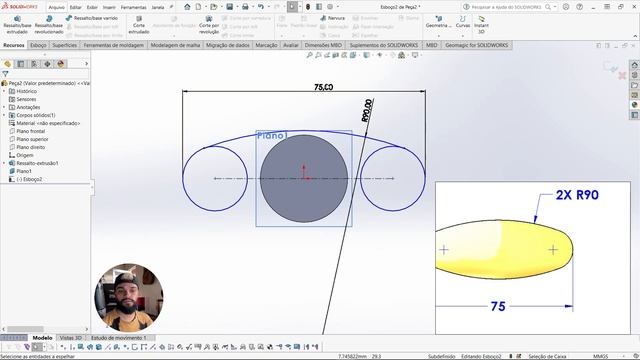Switch to the Avaliar tab
Viewport: 640px width, 360px height.
291,45
